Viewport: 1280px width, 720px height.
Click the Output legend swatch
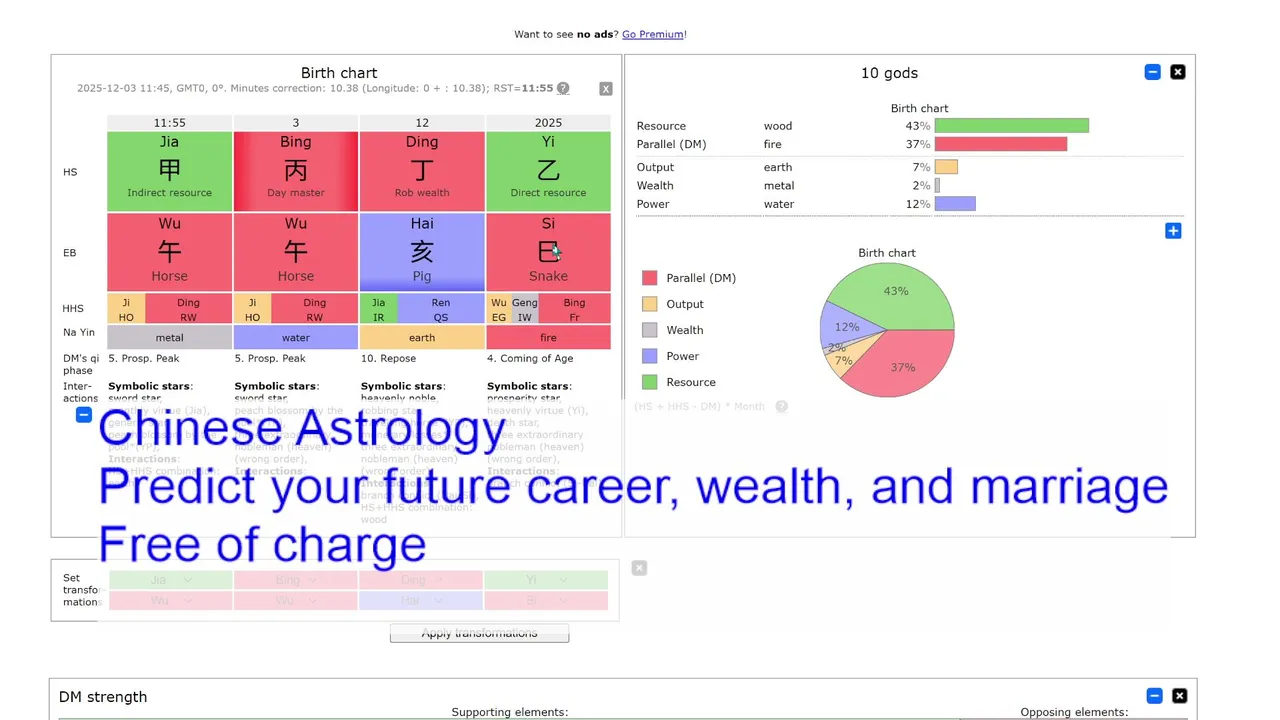pyautogui.click(x=650, y=304)
